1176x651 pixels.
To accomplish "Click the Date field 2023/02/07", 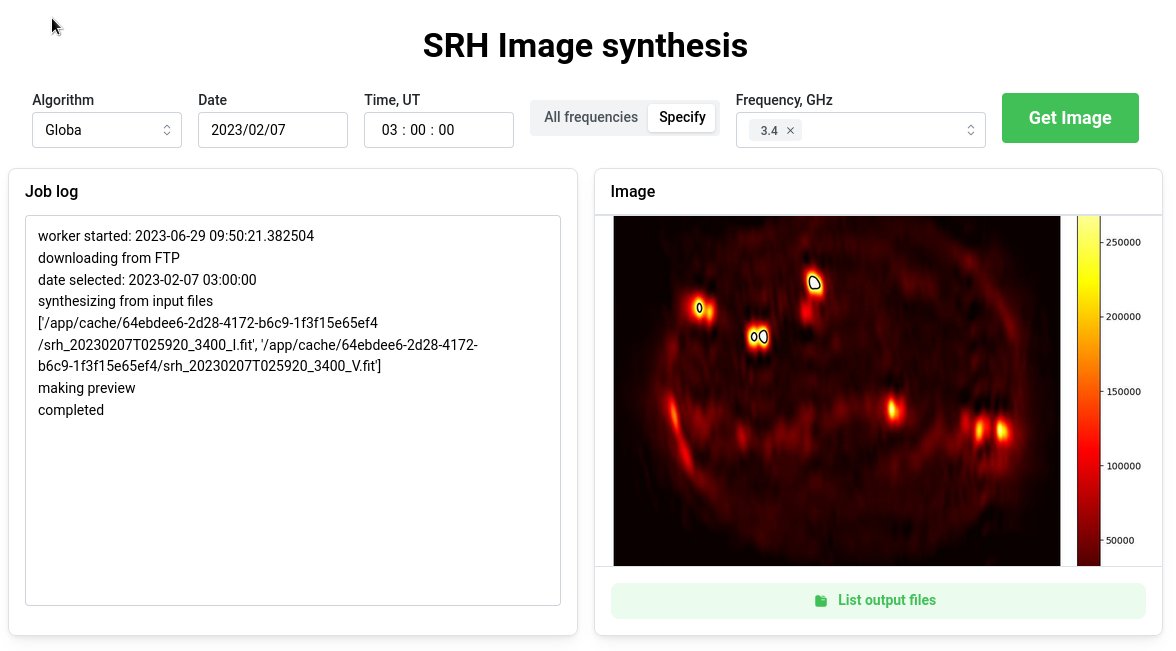I will point(272,130).
